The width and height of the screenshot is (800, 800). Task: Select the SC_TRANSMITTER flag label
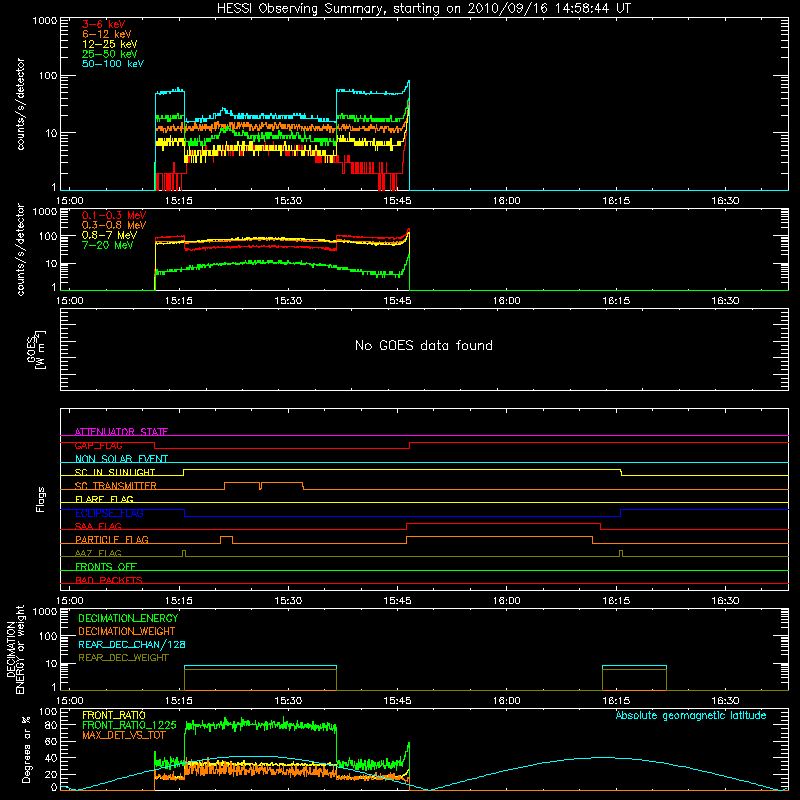point(115,485)
